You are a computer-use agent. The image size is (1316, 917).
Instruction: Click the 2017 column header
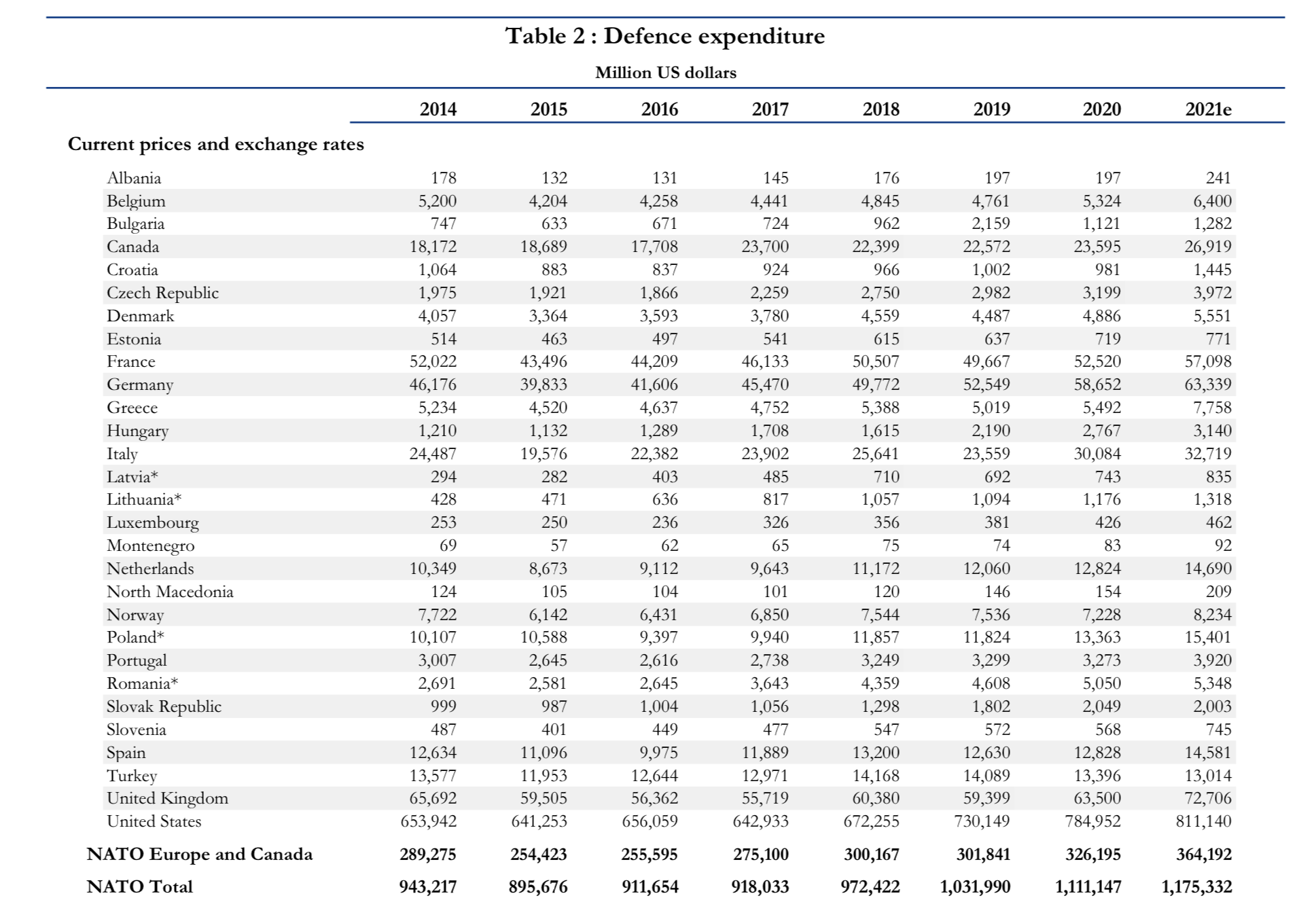[x=770, y=109]
